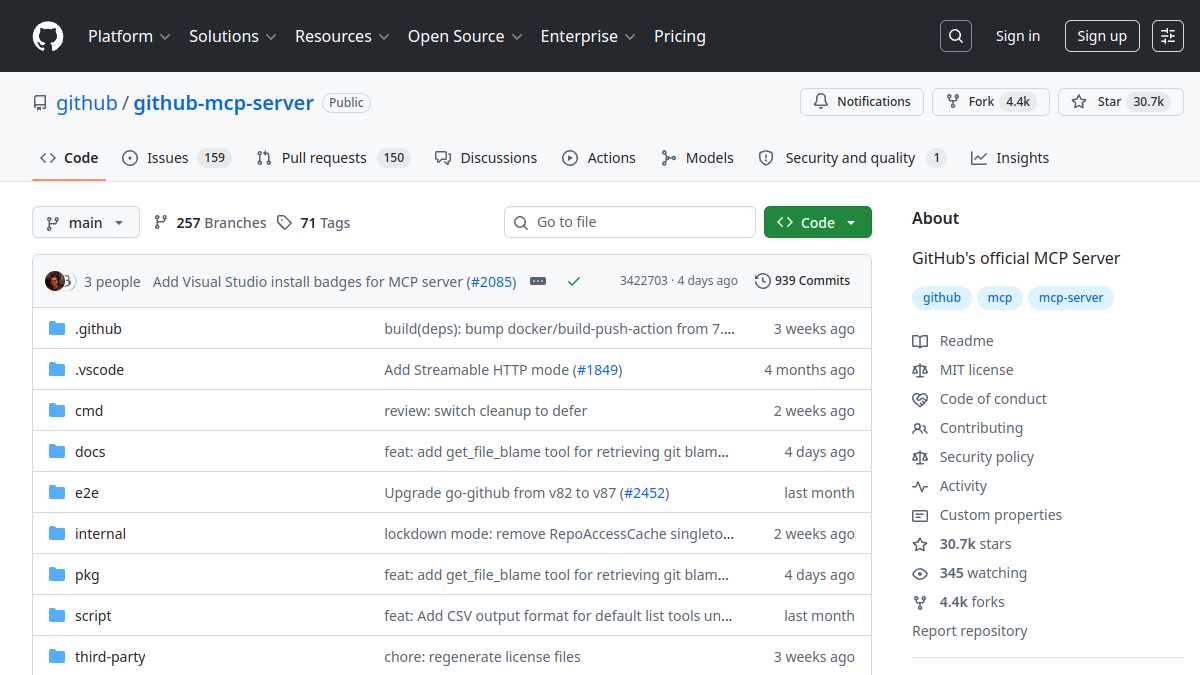Click the mcp topic tag
The width and height of the screenshot is (1200, 675).
point(1000,298)
